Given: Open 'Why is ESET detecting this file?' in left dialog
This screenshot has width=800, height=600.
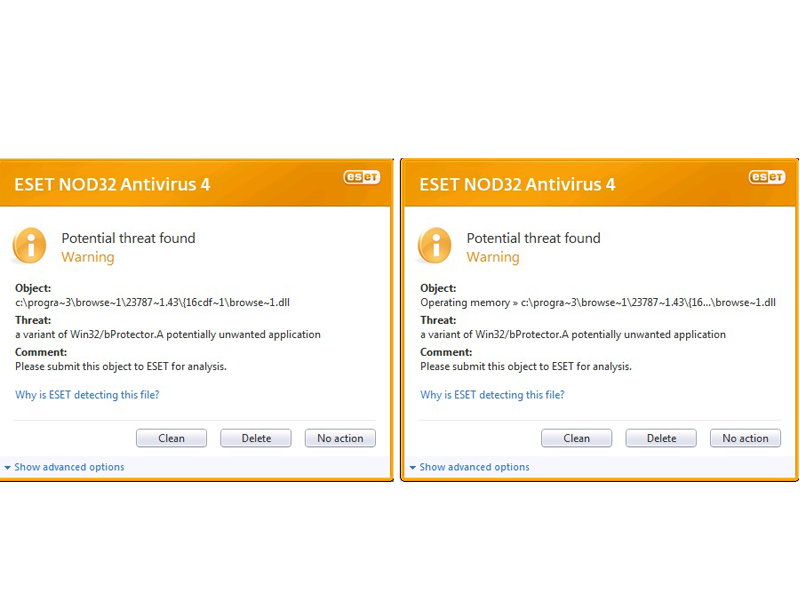Looking at the screenshot, I should [87, 395].
